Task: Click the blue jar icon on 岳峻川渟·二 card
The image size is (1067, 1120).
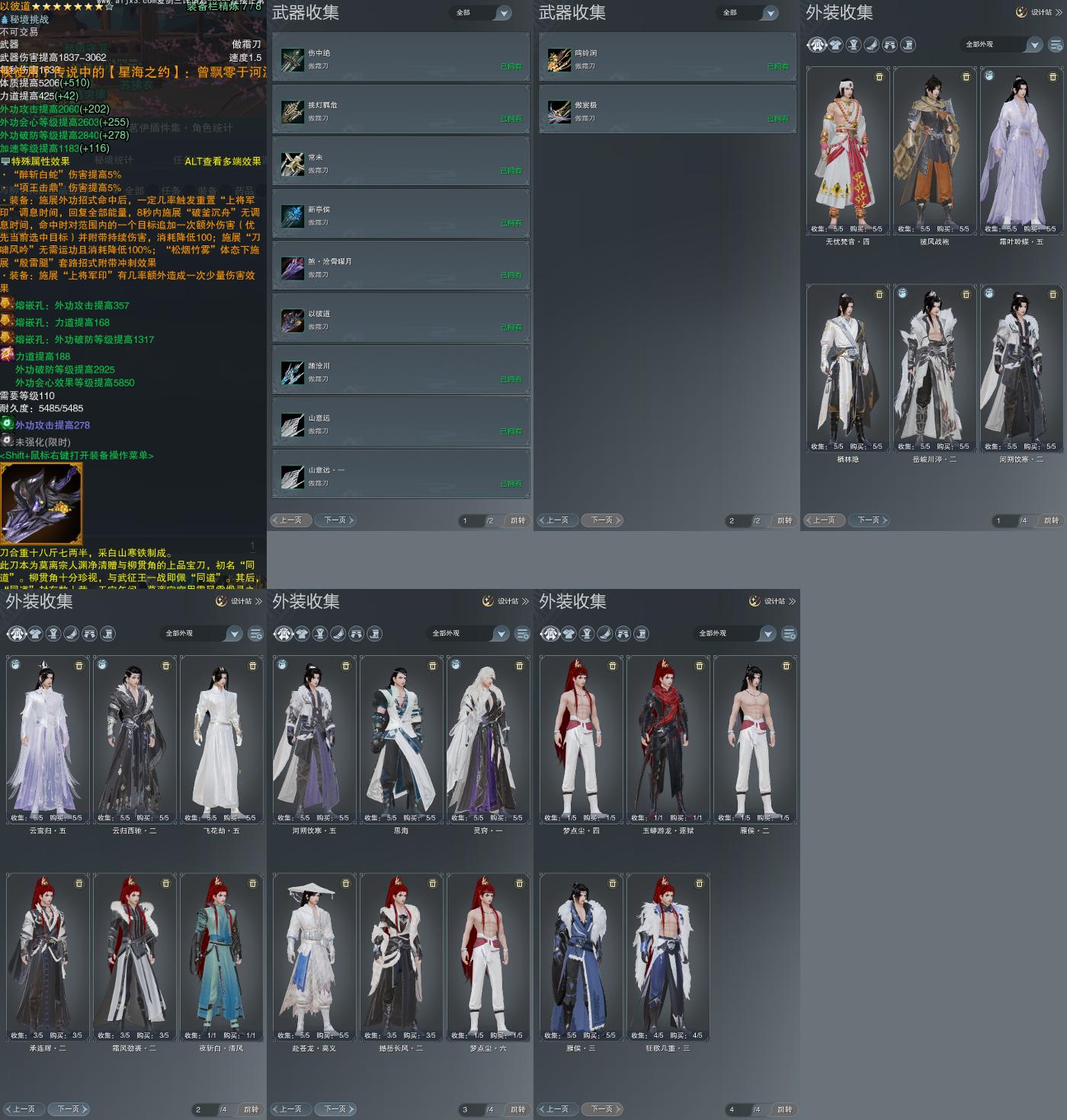Action: [902, 293]
